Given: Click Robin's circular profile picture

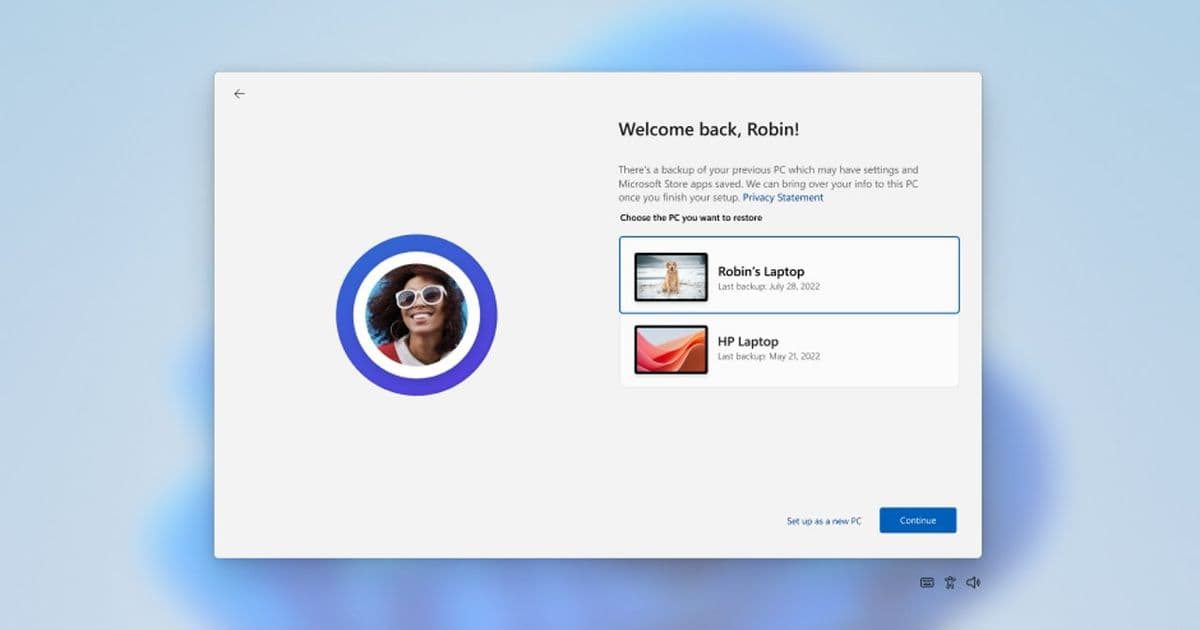Looking at the screenshot, I should point(416,315).
